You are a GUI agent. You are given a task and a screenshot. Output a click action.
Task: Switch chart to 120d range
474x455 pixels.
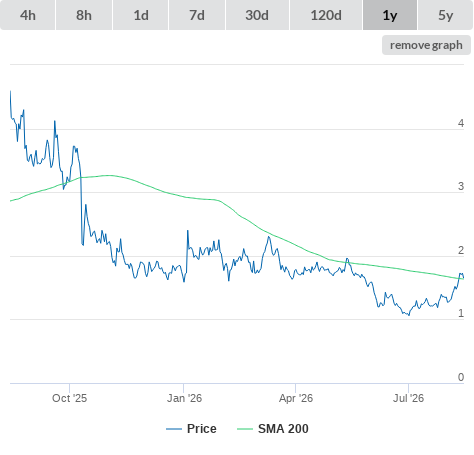click(x=326, y=15)
